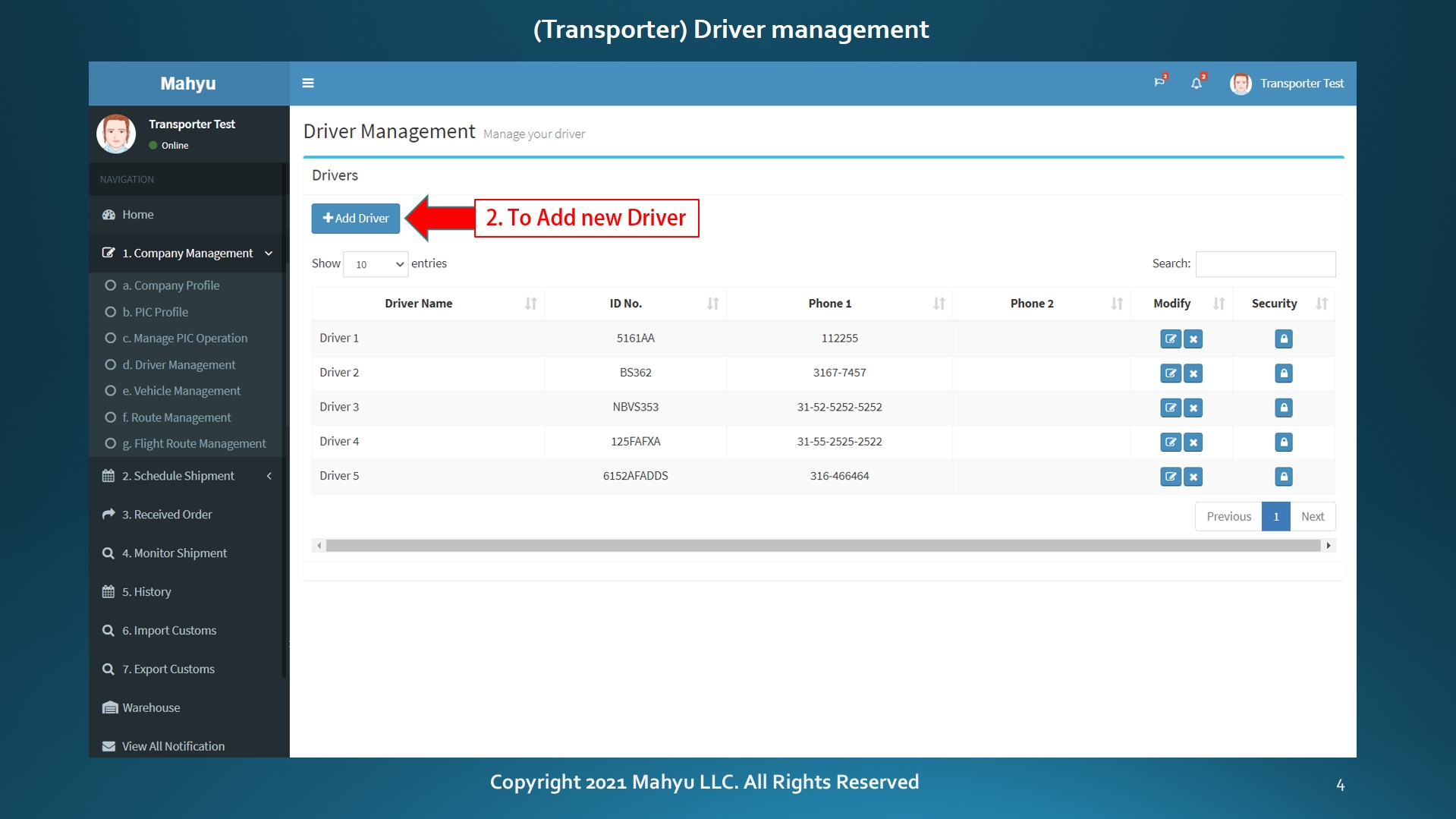Click the horizontal scrollbar under the table
The image size is (1456, 819).
coord(822,546)
